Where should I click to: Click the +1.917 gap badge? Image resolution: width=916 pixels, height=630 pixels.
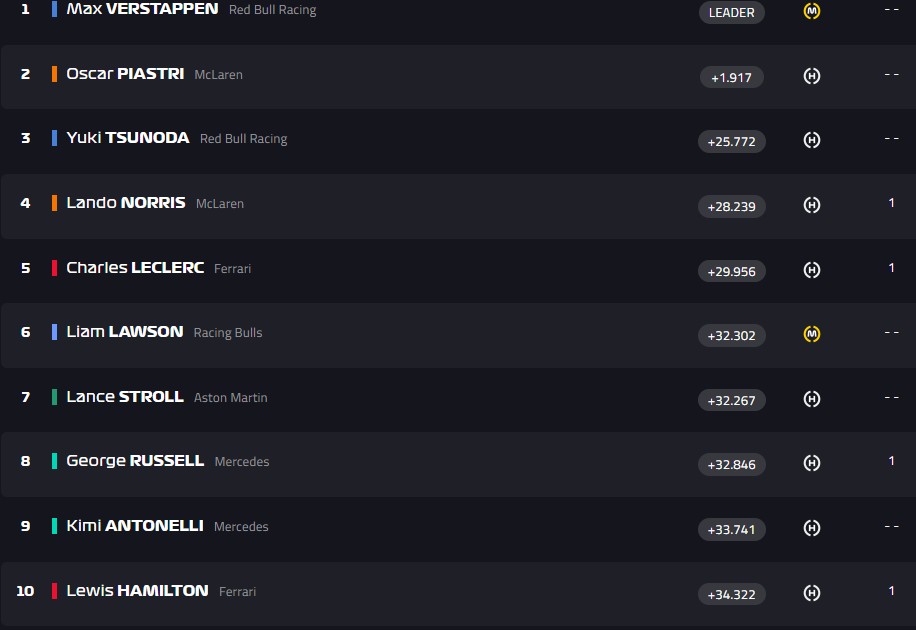click(x=732, y=77)
